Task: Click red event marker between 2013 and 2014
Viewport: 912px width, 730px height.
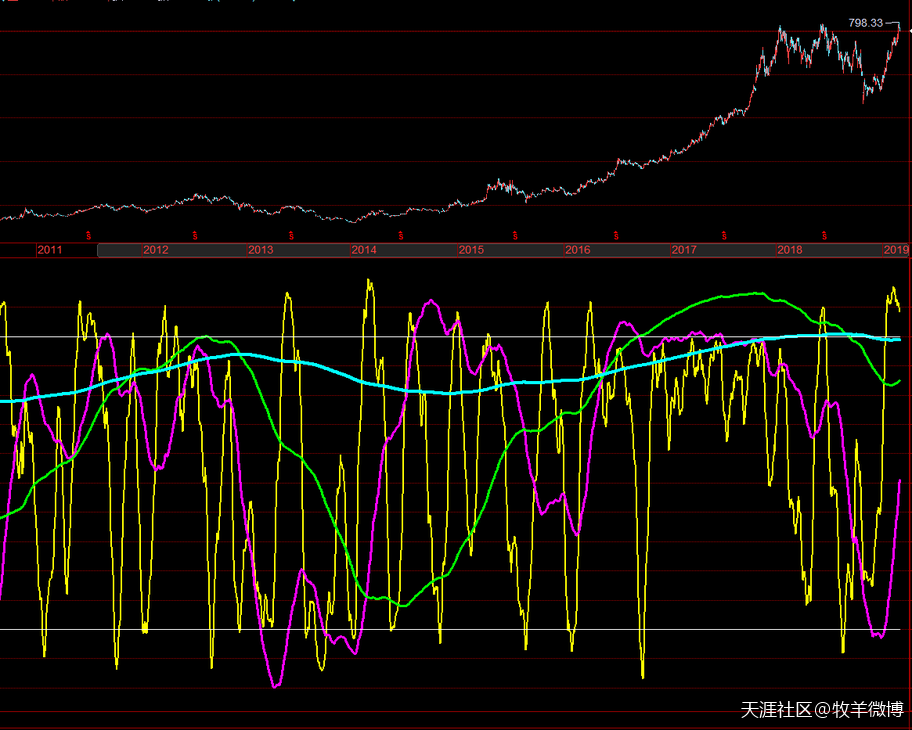Action: tap(292, 236)
